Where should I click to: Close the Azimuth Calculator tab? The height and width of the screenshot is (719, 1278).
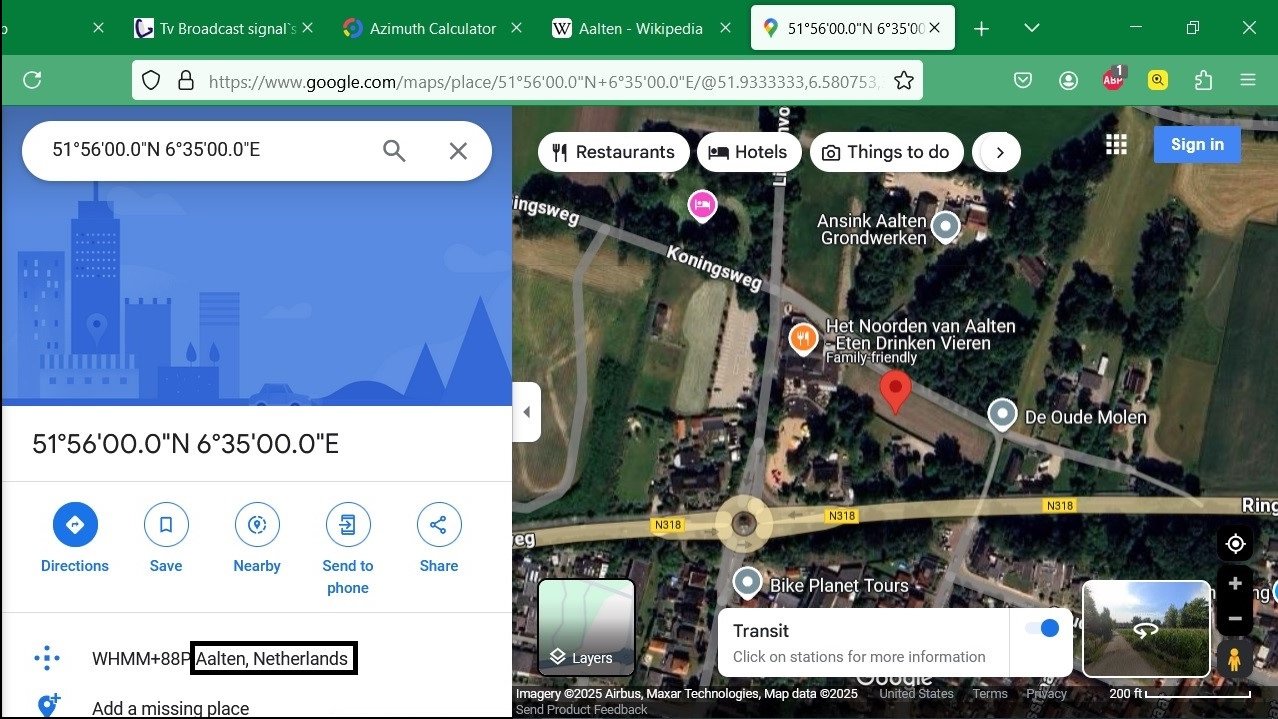pyautogui.click(x=516, y=28)
